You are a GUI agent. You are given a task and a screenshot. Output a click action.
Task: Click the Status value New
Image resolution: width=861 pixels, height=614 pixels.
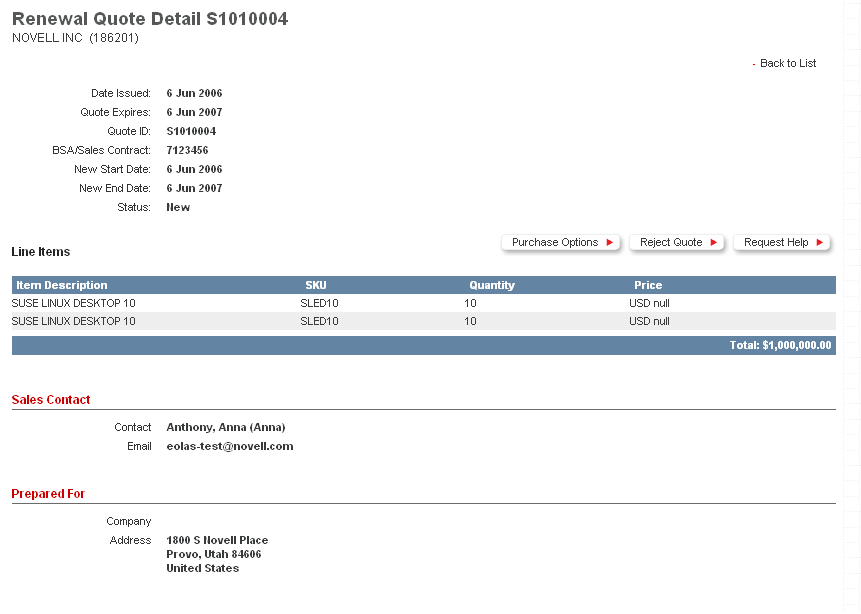(178, 208)
